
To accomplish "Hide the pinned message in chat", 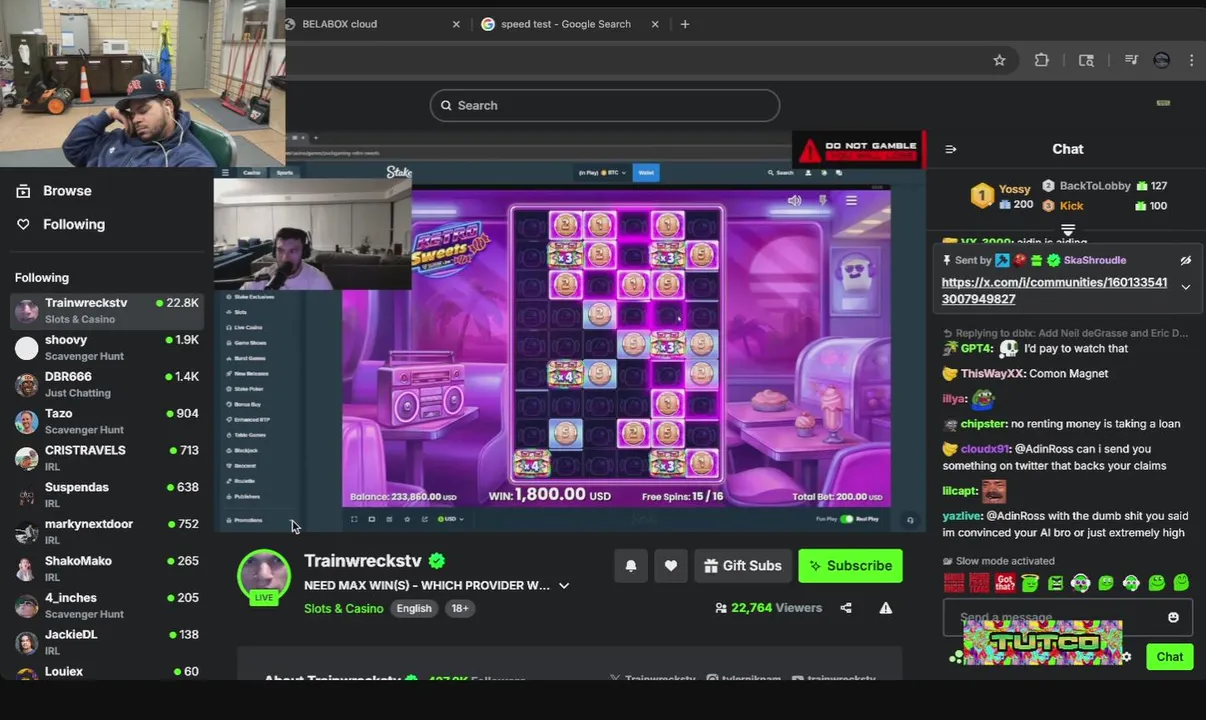I will click(1185, 260).
